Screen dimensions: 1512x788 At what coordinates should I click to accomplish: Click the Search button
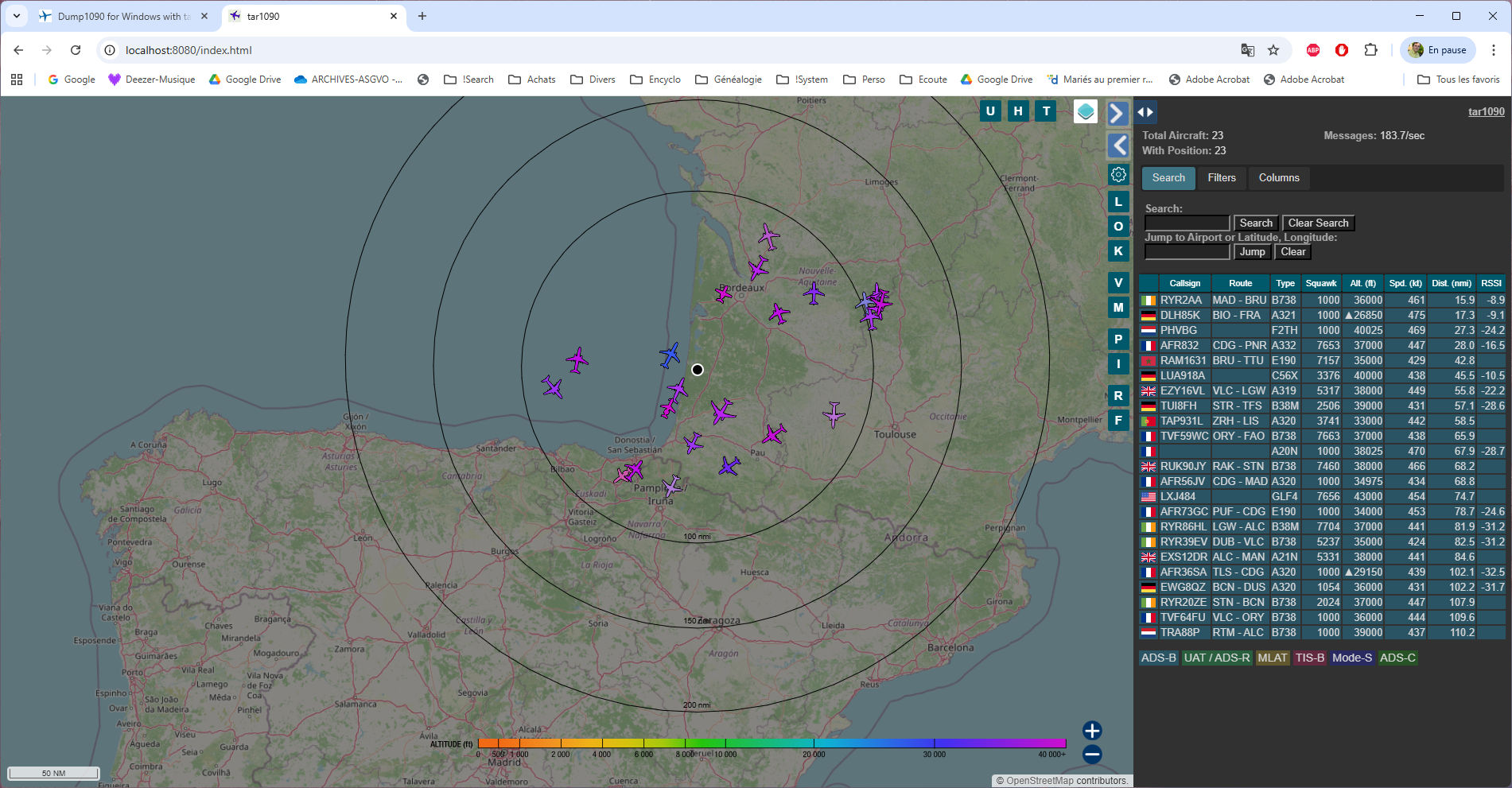coord(1256,223)
